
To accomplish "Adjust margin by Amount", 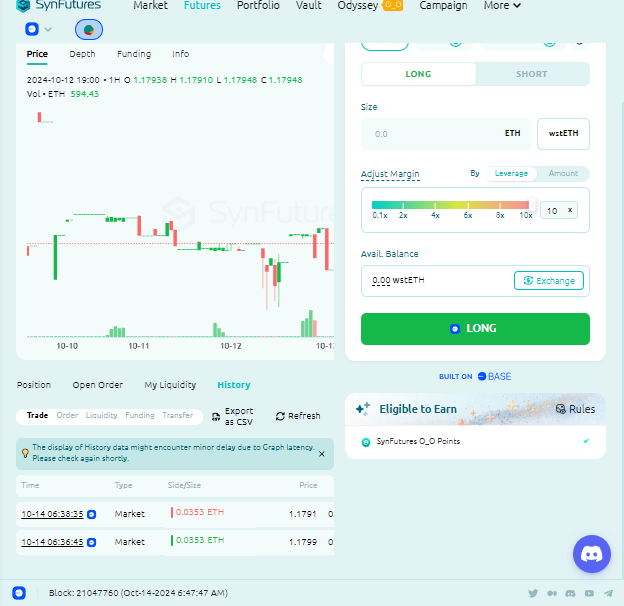I will point(563,173).
